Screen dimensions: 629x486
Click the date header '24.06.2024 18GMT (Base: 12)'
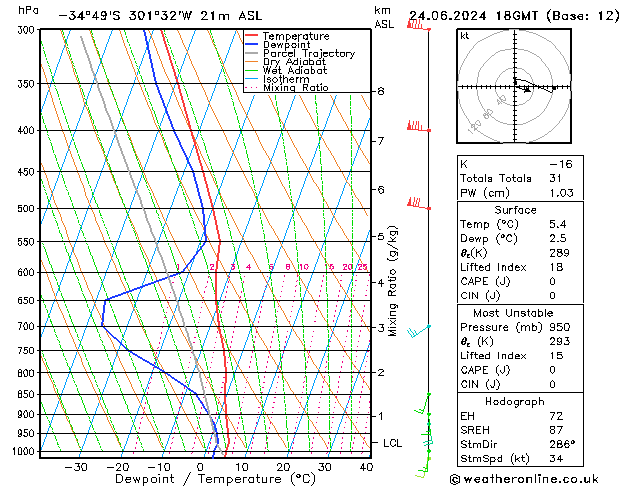coord(514,16)
